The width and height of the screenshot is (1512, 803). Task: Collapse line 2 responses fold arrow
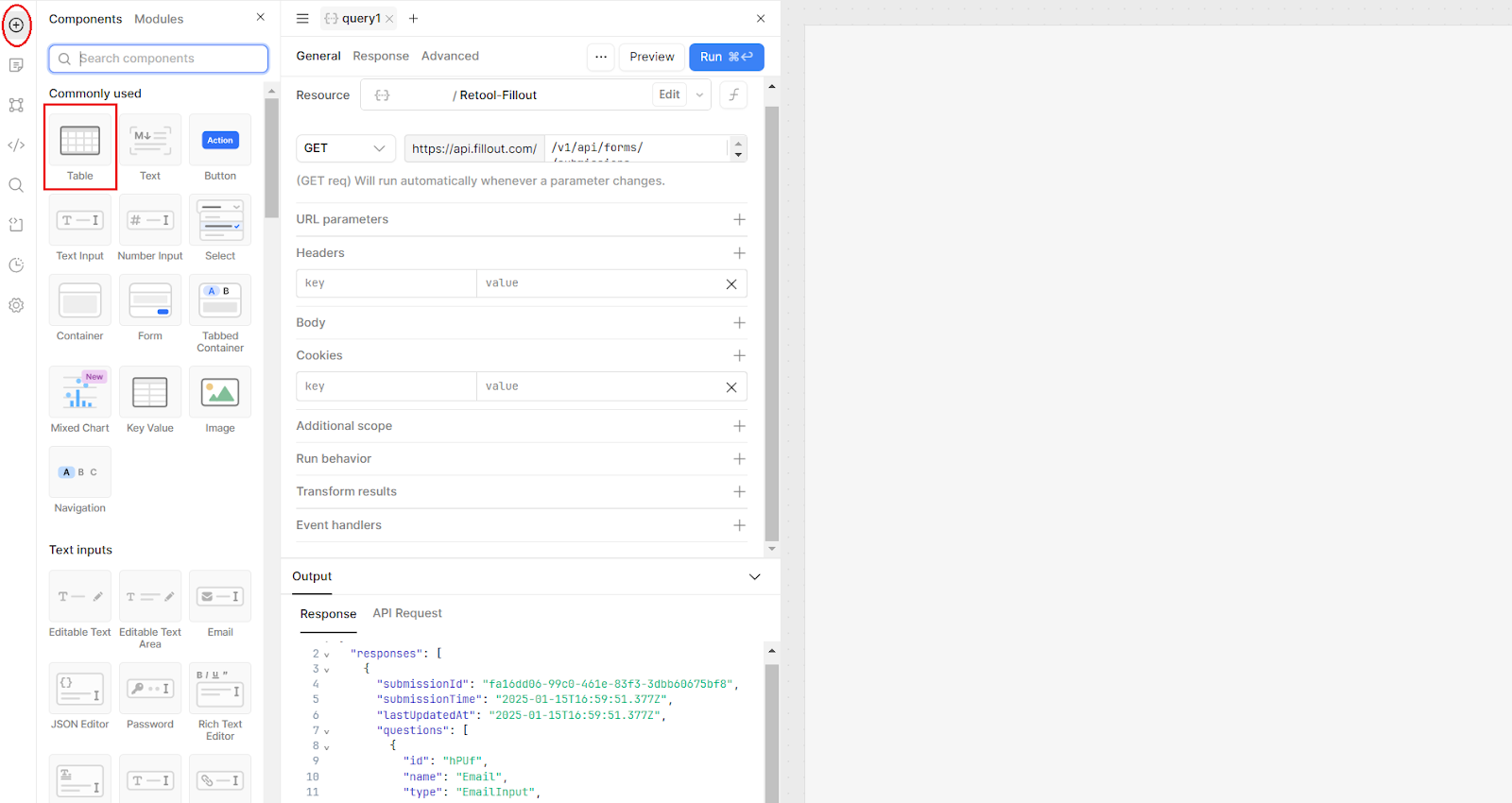(x=327, y=654)
